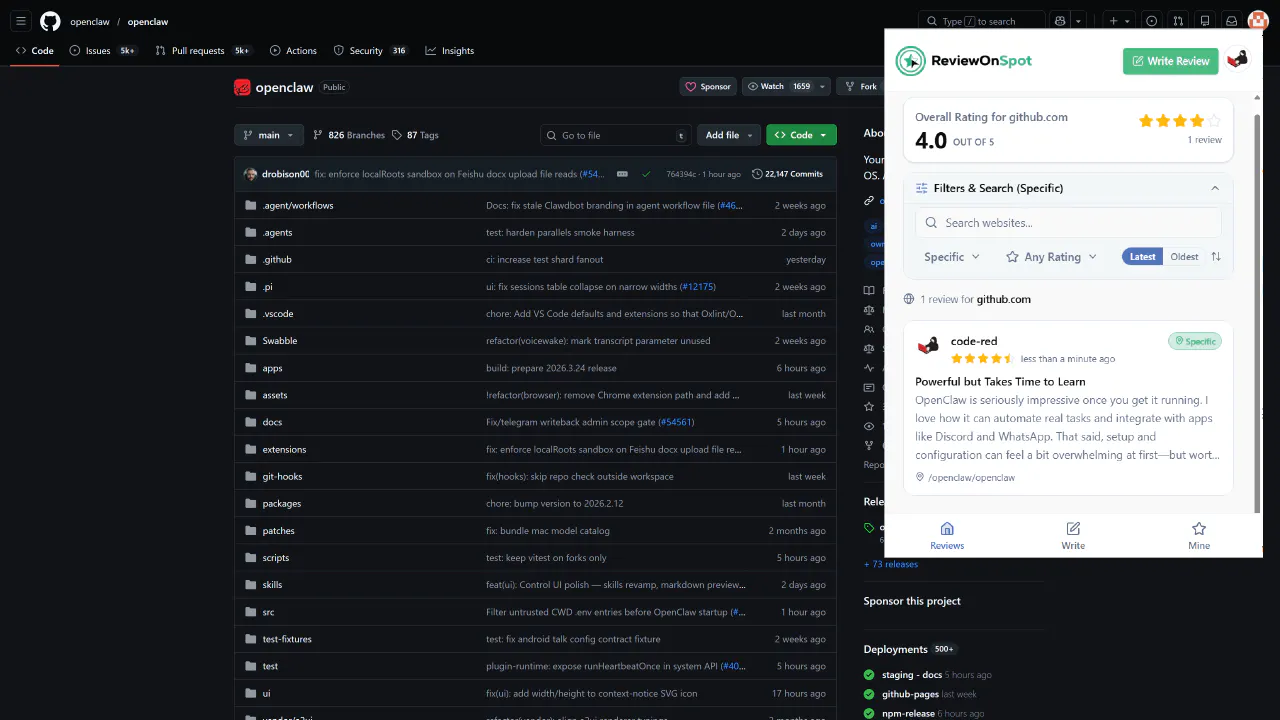1280x720 pixels.
Task: Click the ReviewOnSpot logo icon
Action: (x=910, y=61)
